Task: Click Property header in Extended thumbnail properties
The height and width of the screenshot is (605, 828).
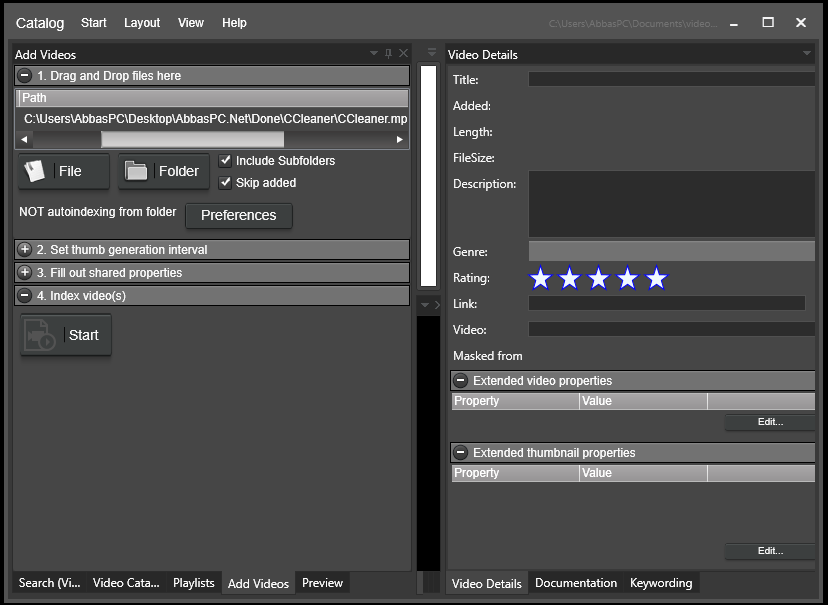Action: [516, 472]
